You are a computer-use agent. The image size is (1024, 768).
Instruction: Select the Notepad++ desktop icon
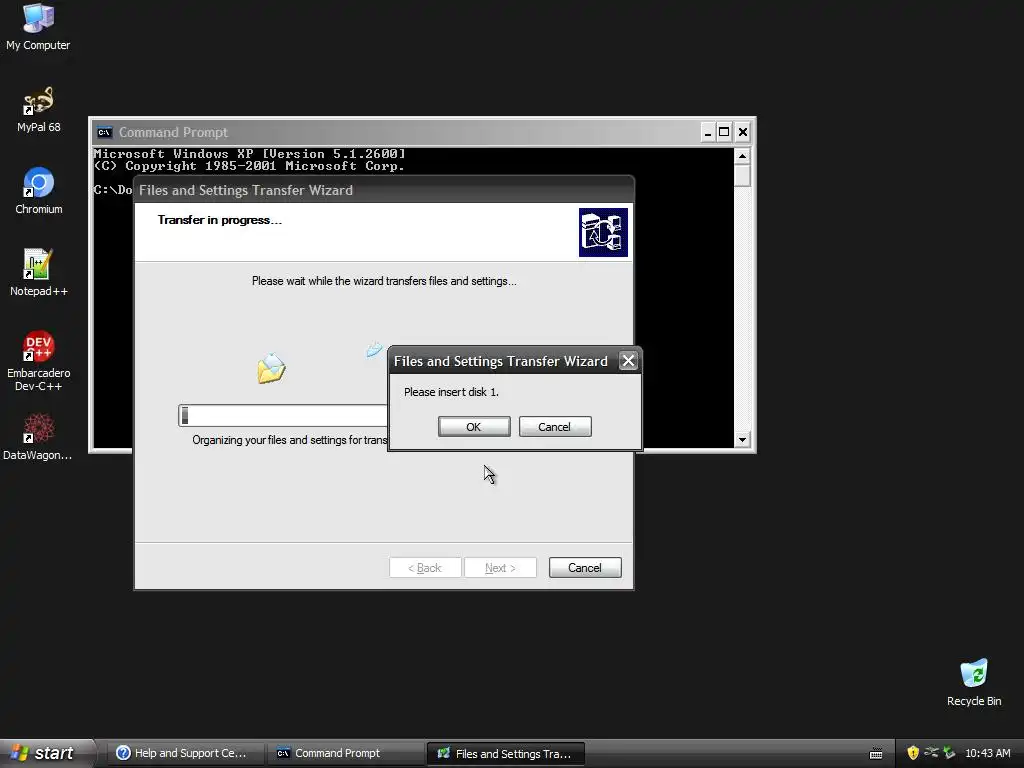click(38, 273)
